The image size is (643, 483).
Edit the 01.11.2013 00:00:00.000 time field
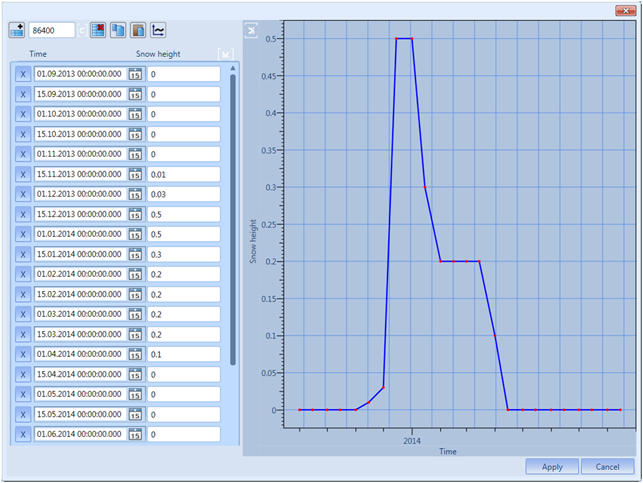81,154
